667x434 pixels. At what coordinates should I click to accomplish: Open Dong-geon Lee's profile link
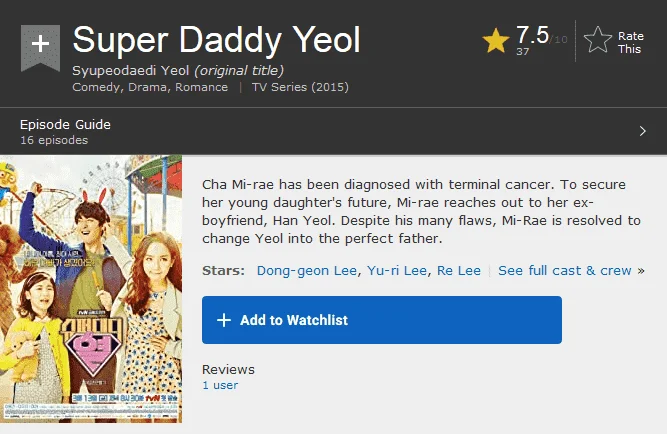[x=307, y=271]
